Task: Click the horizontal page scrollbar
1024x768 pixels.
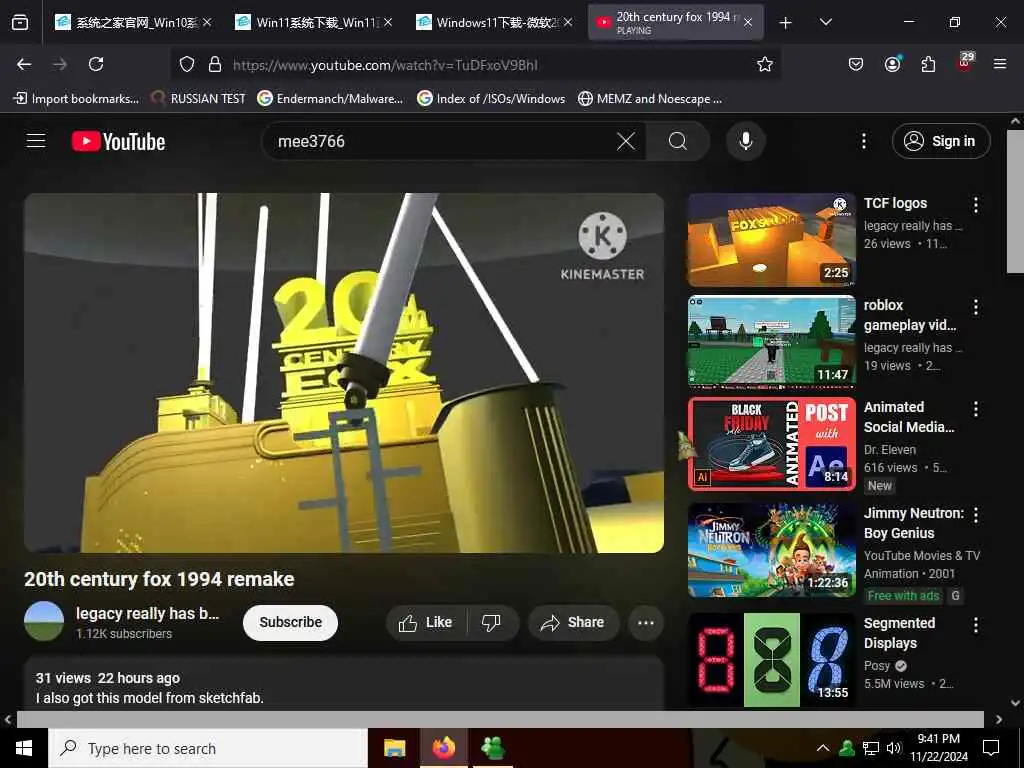Action: click(500, 719)
